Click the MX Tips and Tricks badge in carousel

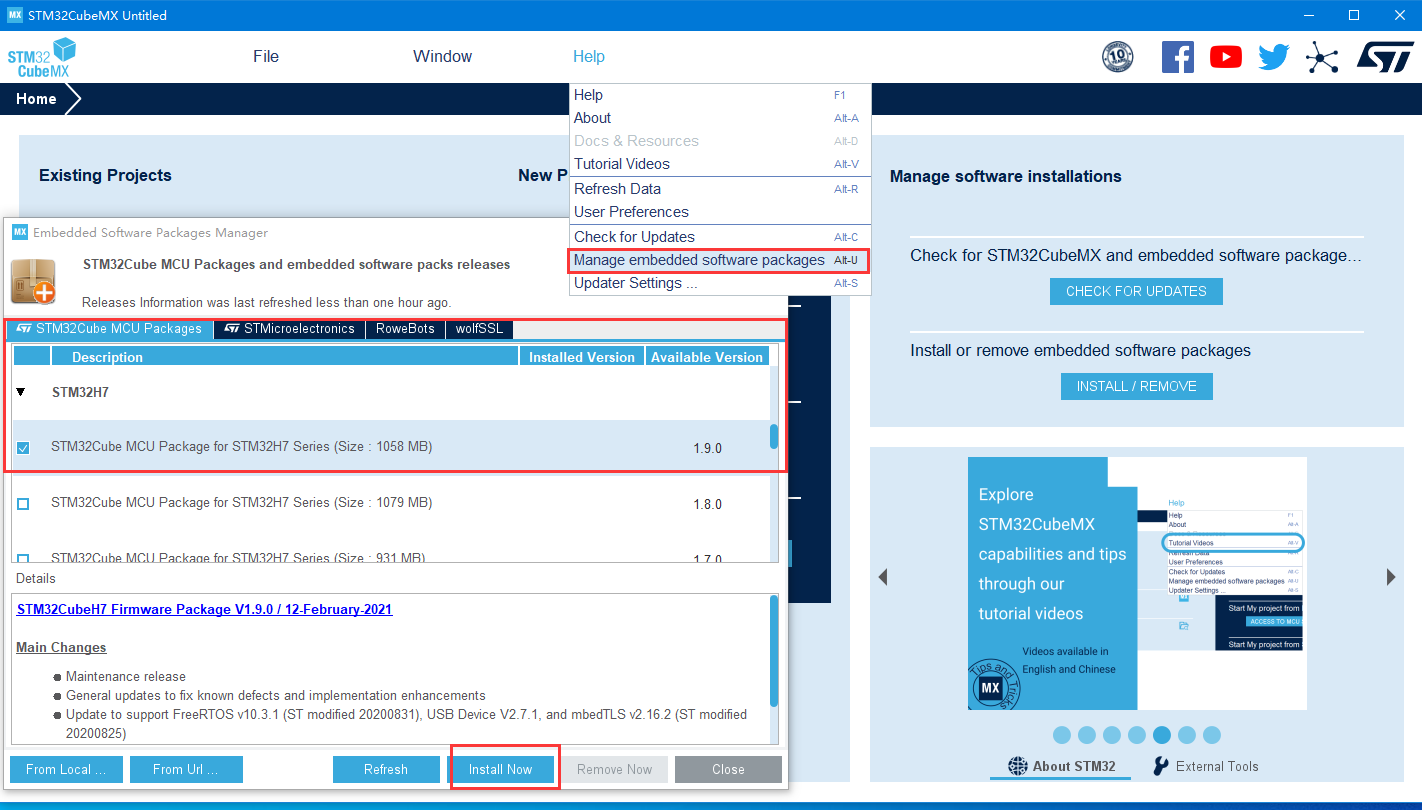point(991,687)
